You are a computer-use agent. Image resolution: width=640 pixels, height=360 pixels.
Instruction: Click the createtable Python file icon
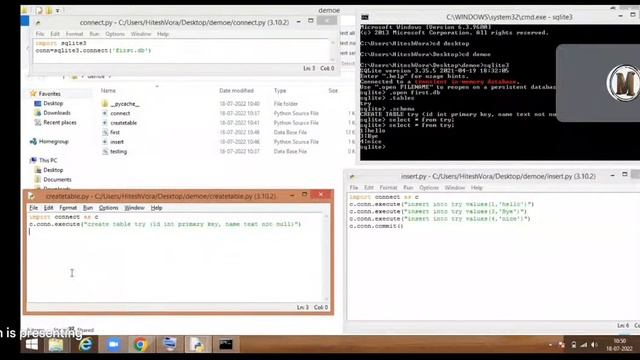[x=104, y=123]
